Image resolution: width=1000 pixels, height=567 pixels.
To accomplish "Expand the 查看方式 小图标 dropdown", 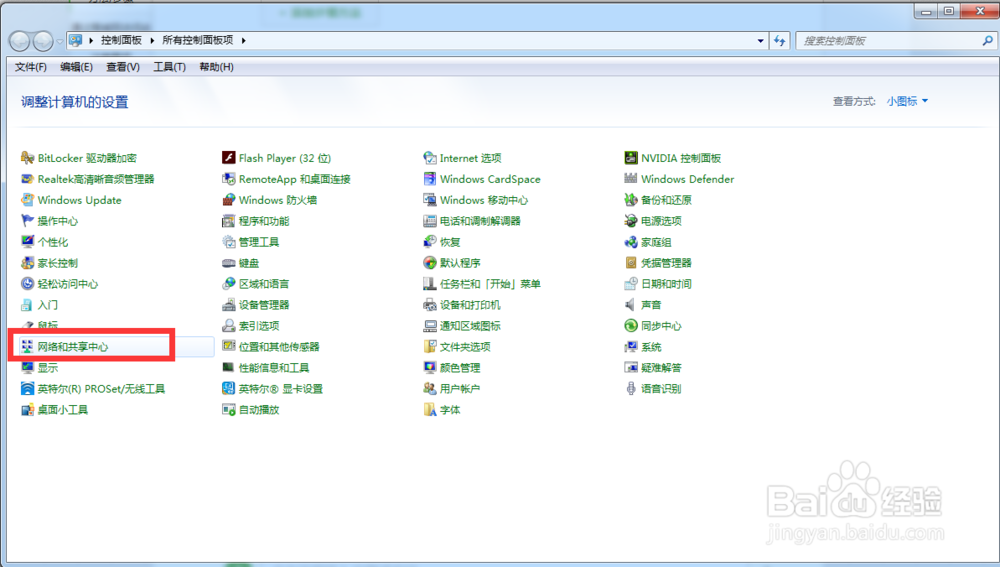I will pos(907,101).
